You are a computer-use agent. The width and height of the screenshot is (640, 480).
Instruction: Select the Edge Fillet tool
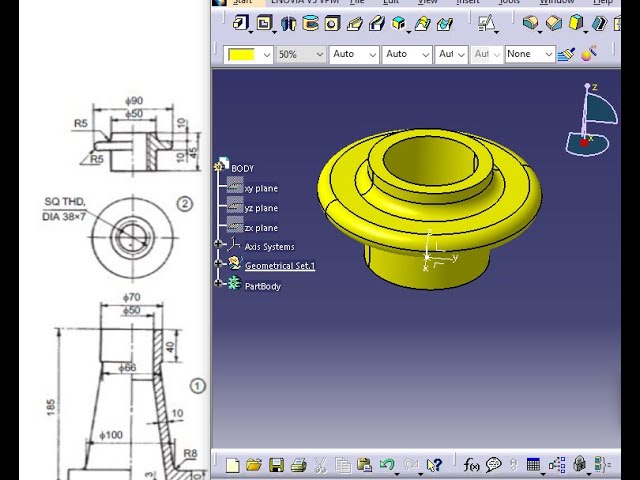coord(530,22)
